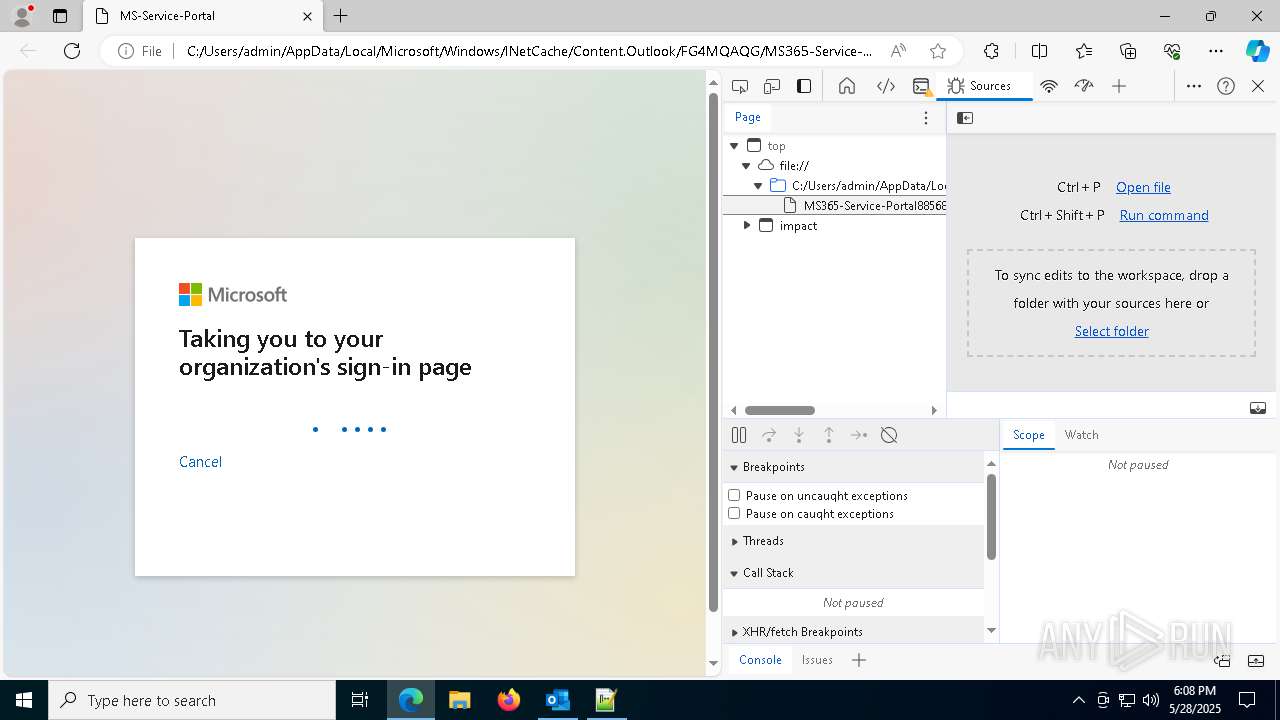Open the DevTools Welcome home tool

pyautogui.click(x=847, y=86)
